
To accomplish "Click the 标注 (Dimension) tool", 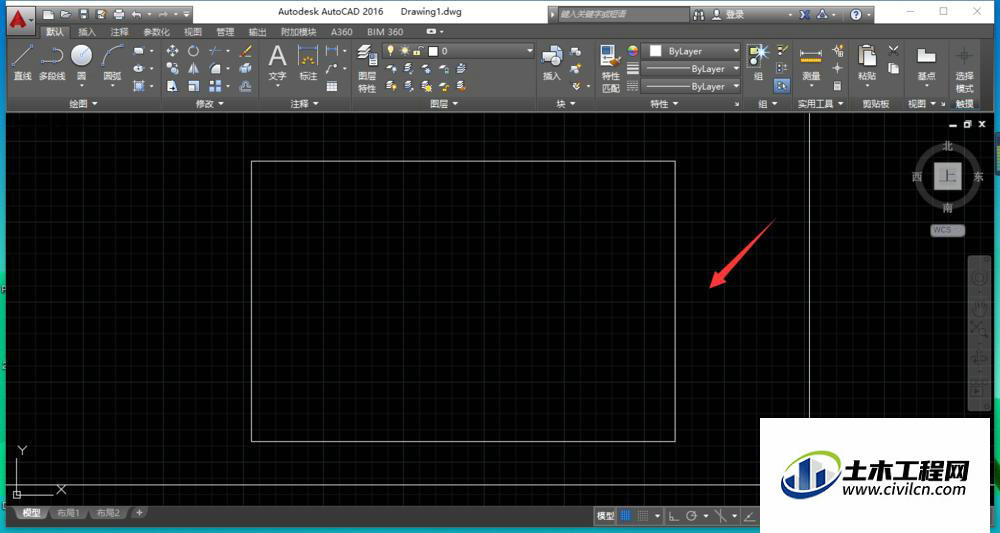I will 308,62.
